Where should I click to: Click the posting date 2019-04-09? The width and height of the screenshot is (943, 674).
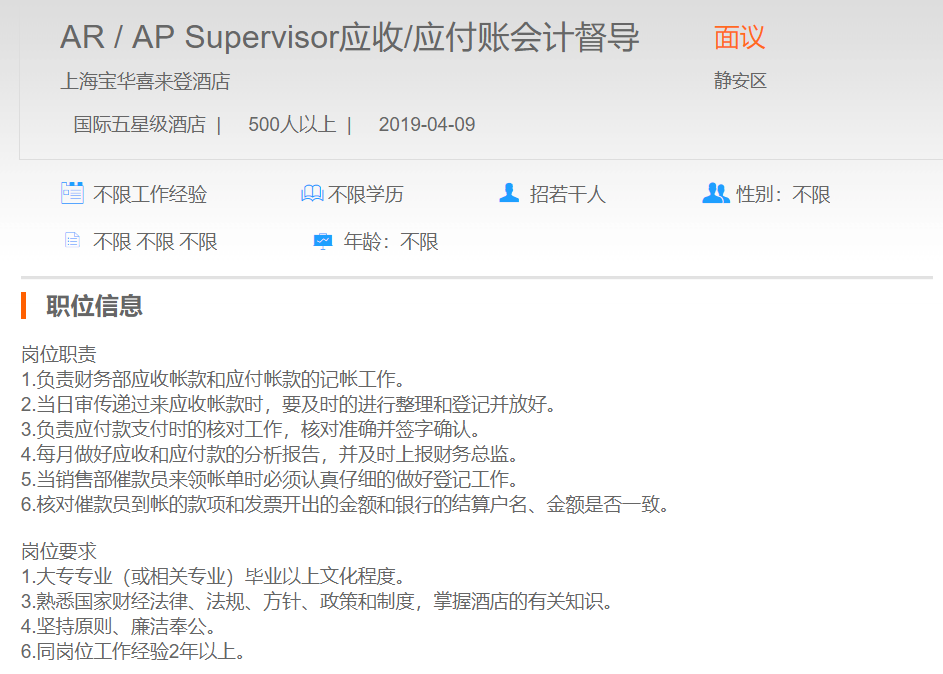(x=427, y=125)
